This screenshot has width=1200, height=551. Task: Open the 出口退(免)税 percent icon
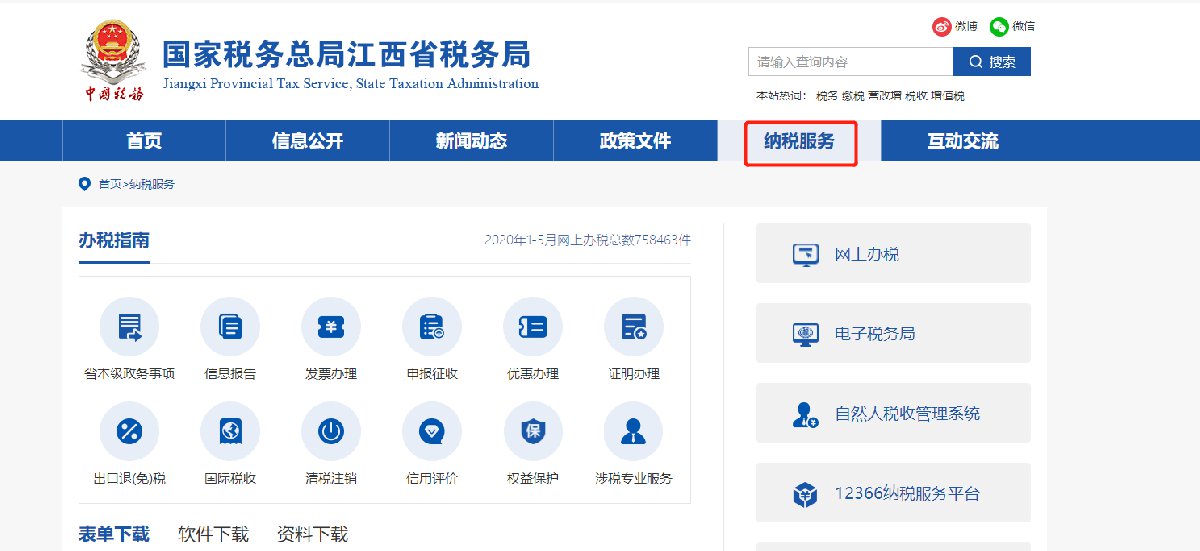pyautogui.click(x=129, y=432)
